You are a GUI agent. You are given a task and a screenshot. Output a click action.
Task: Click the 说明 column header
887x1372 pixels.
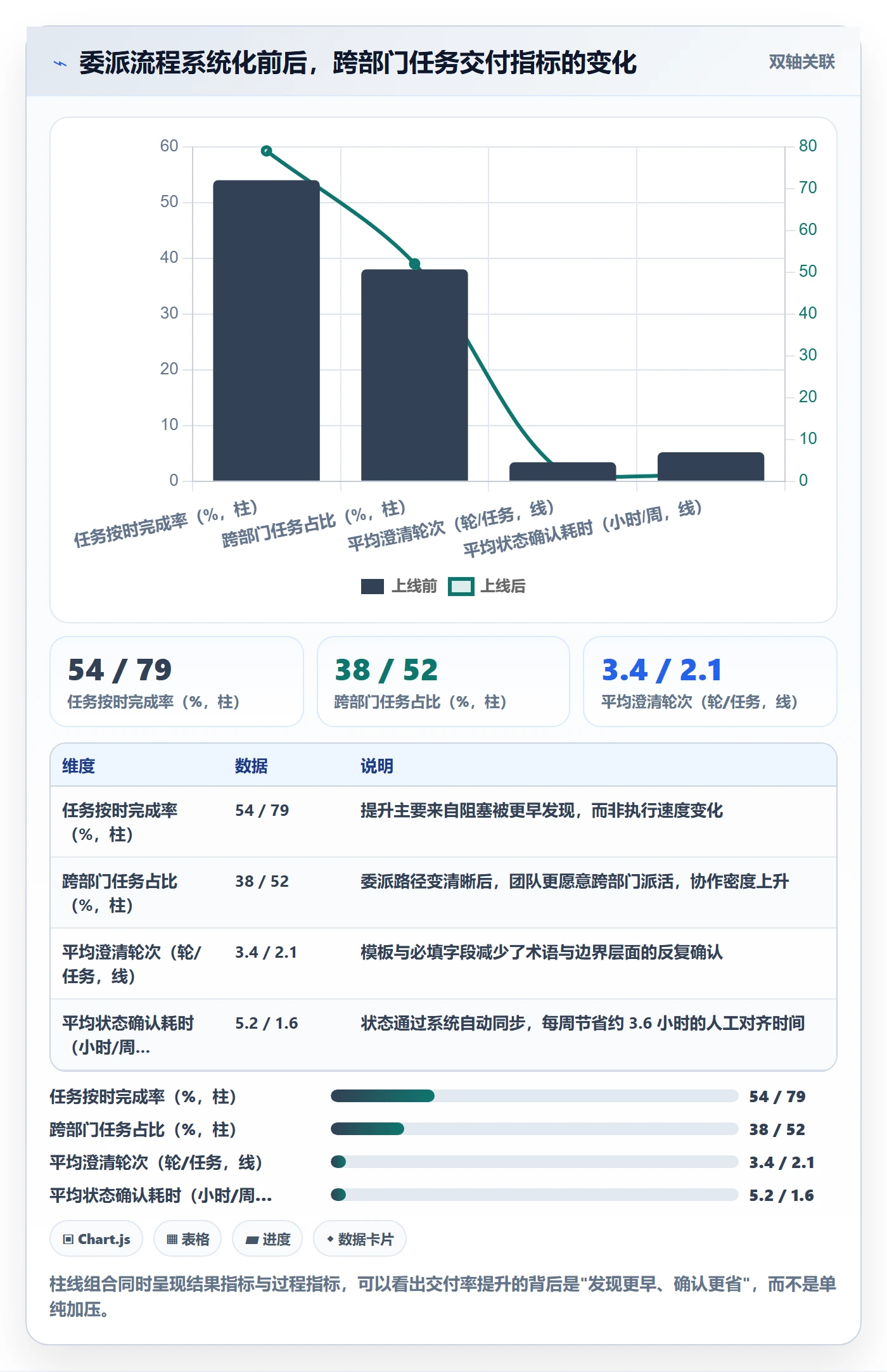coord(377,766)
